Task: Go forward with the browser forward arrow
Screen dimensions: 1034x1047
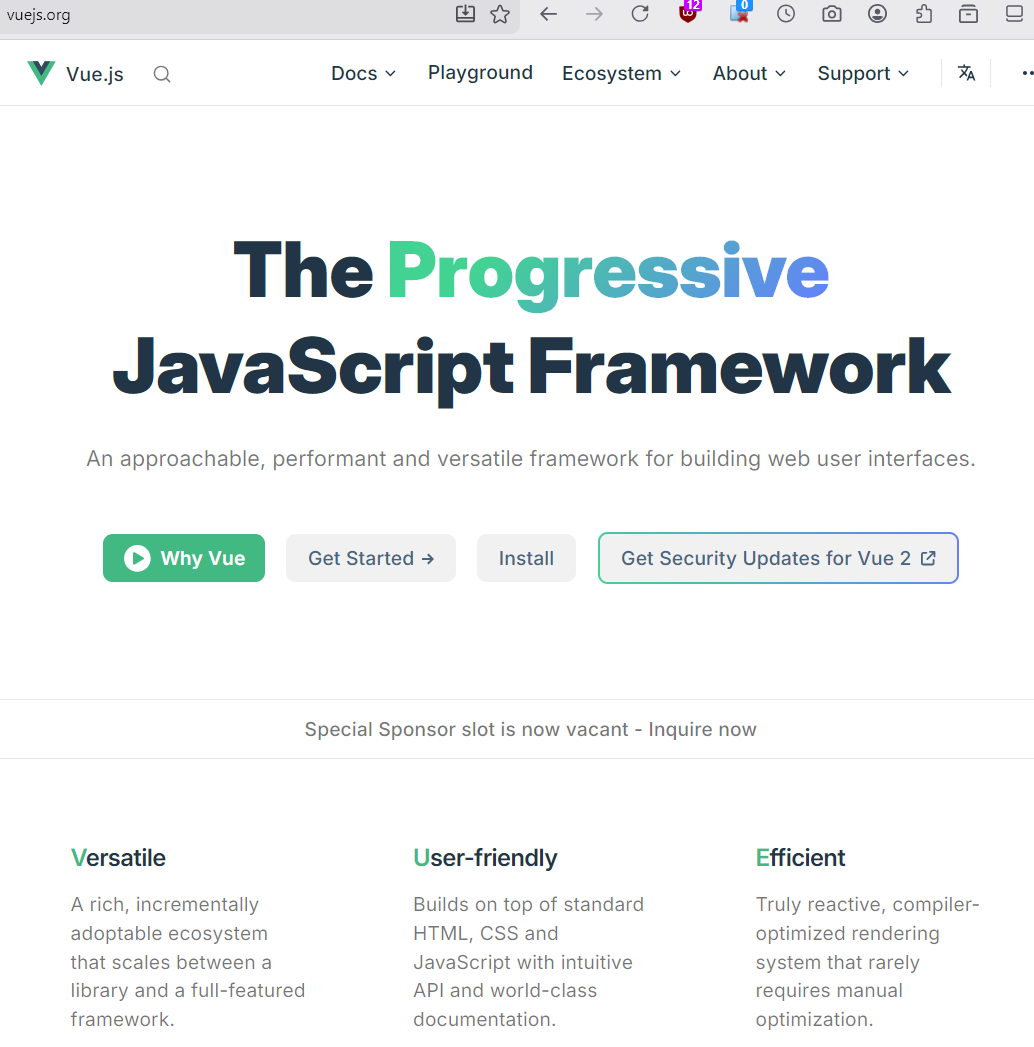Action: pos(593,14)
